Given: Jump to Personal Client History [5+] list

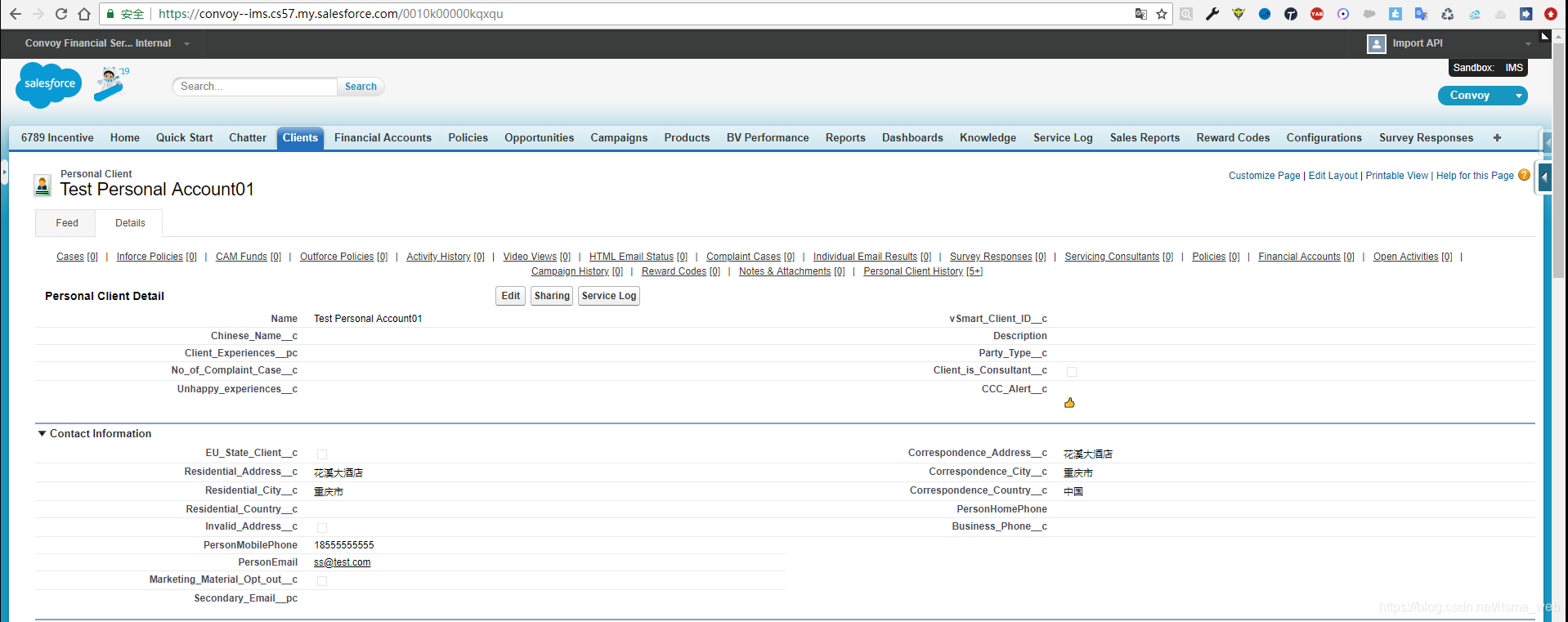Looking at the screenshot, I should point(923,271).
